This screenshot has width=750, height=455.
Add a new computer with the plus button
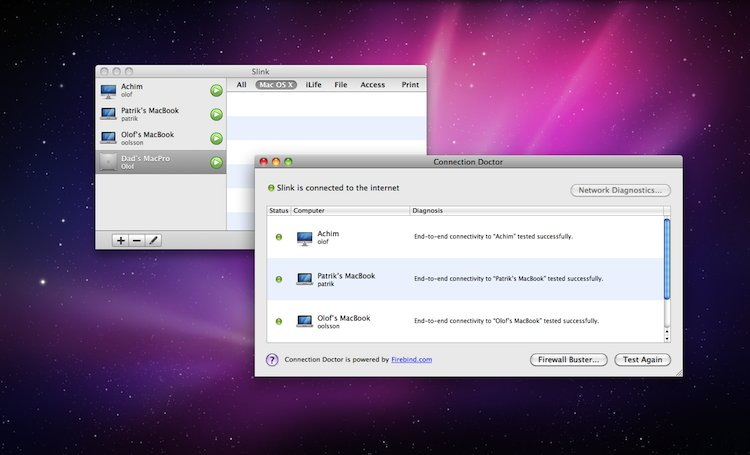click(x=121, y=240)
